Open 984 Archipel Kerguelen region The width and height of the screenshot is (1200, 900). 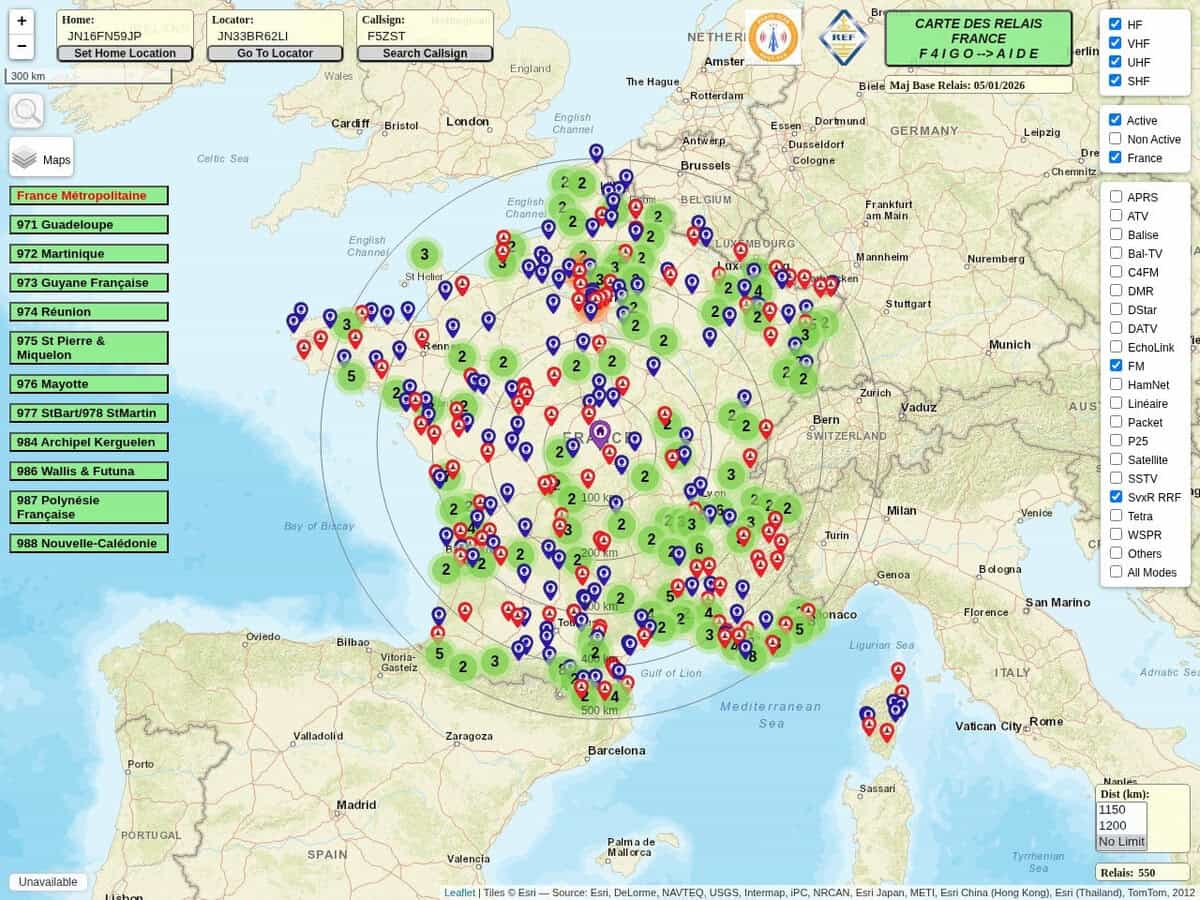89,441
